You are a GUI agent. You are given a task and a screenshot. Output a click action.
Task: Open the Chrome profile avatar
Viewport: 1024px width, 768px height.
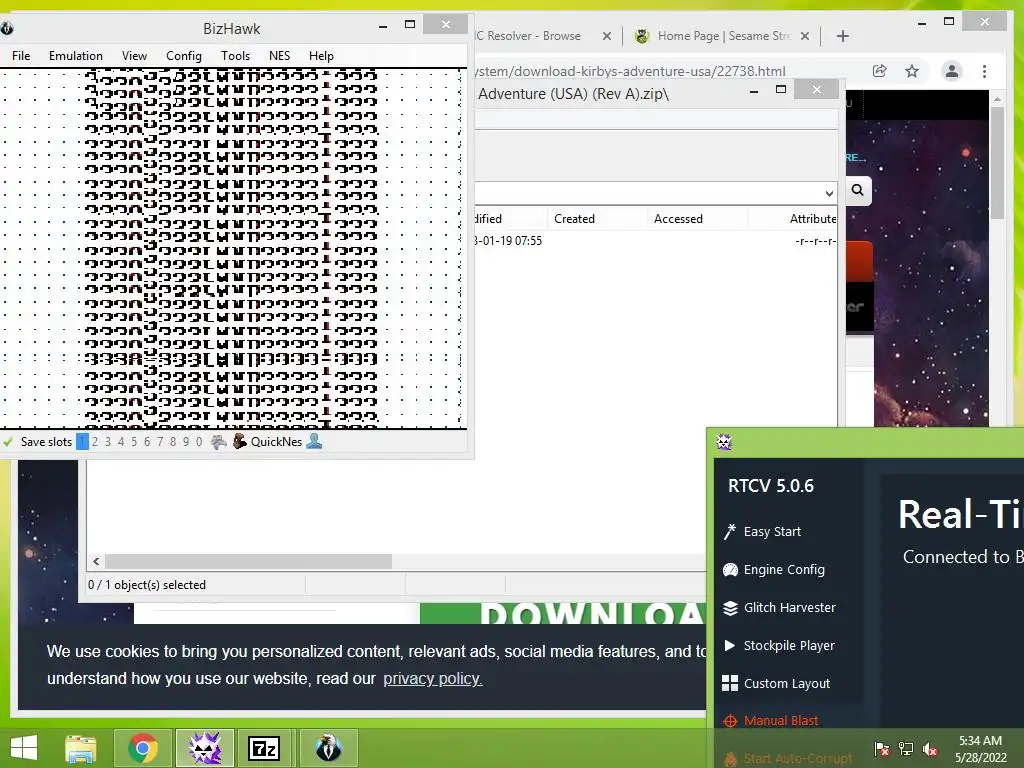[x=952, y=71]
